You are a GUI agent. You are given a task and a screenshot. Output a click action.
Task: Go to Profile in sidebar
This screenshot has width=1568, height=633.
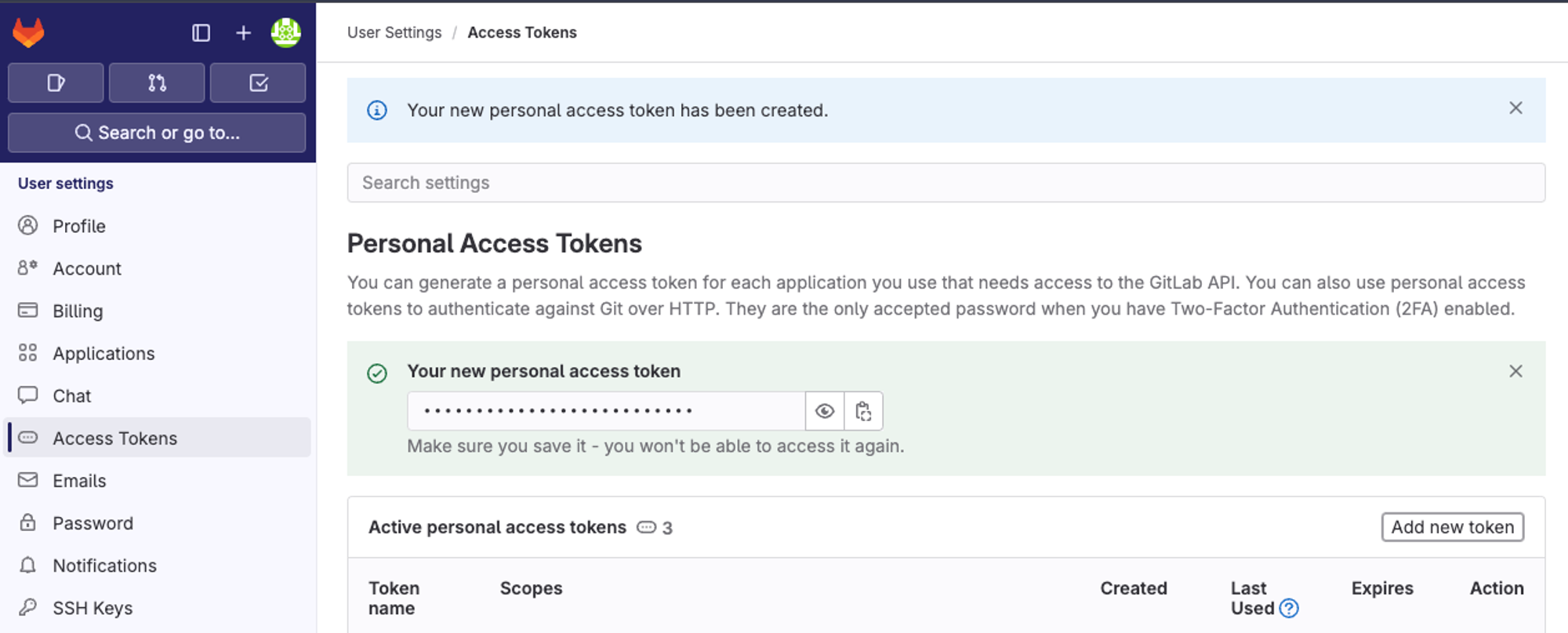pos(79,226)
